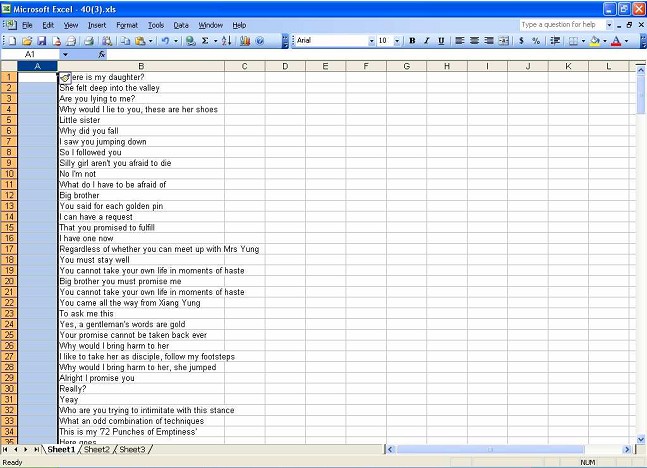Switch to the Sheet3 tab
647x468 pixels.
[x=132, y=449]
